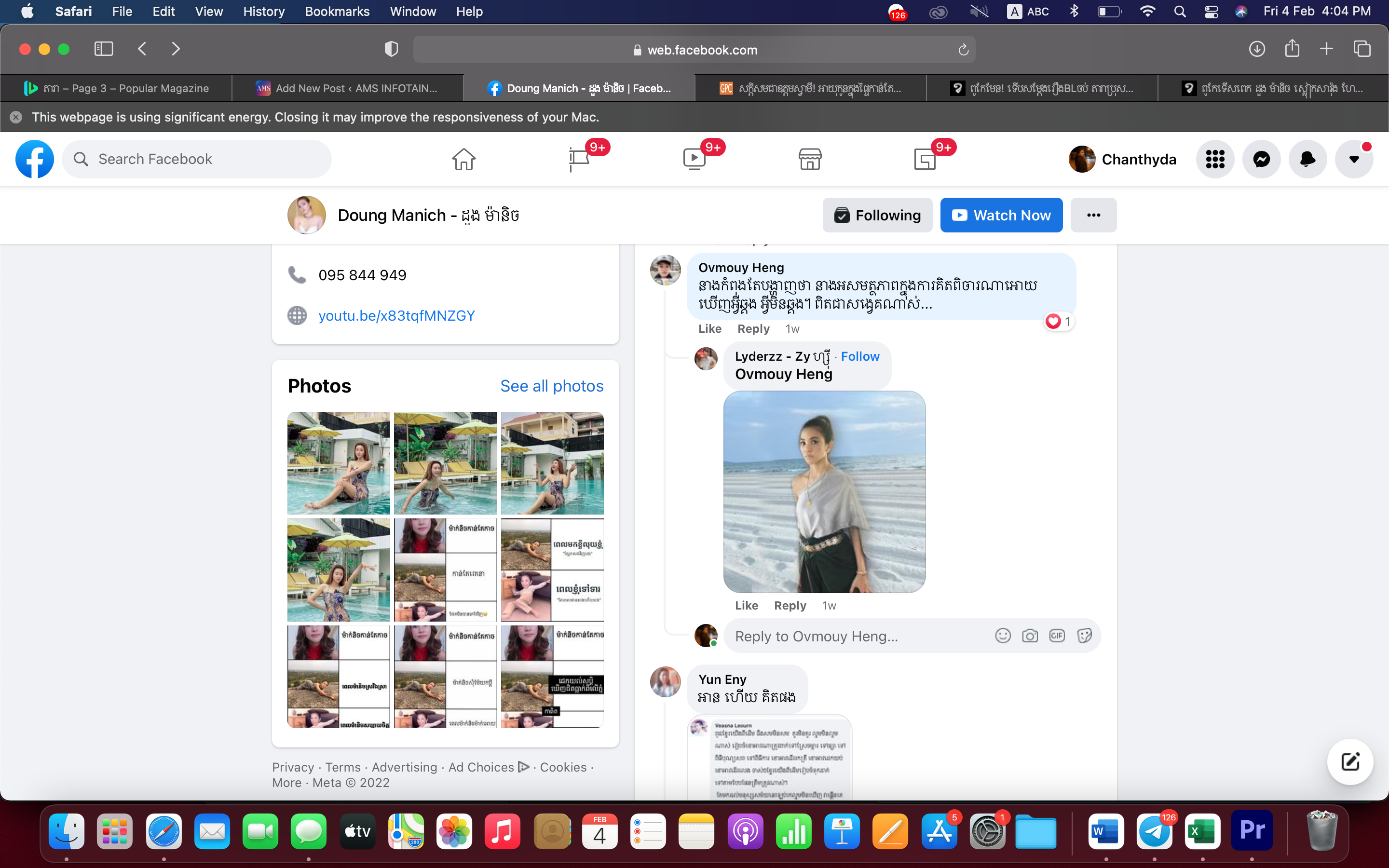
Task: Click See all photos link
Action: coord(551,386)
